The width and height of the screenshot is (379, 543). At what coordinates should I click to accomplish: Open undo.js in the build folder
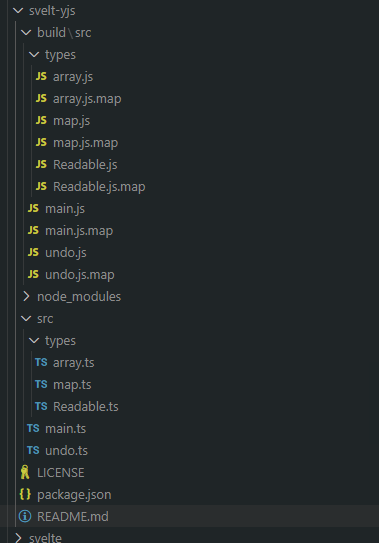tap(66, 252)
